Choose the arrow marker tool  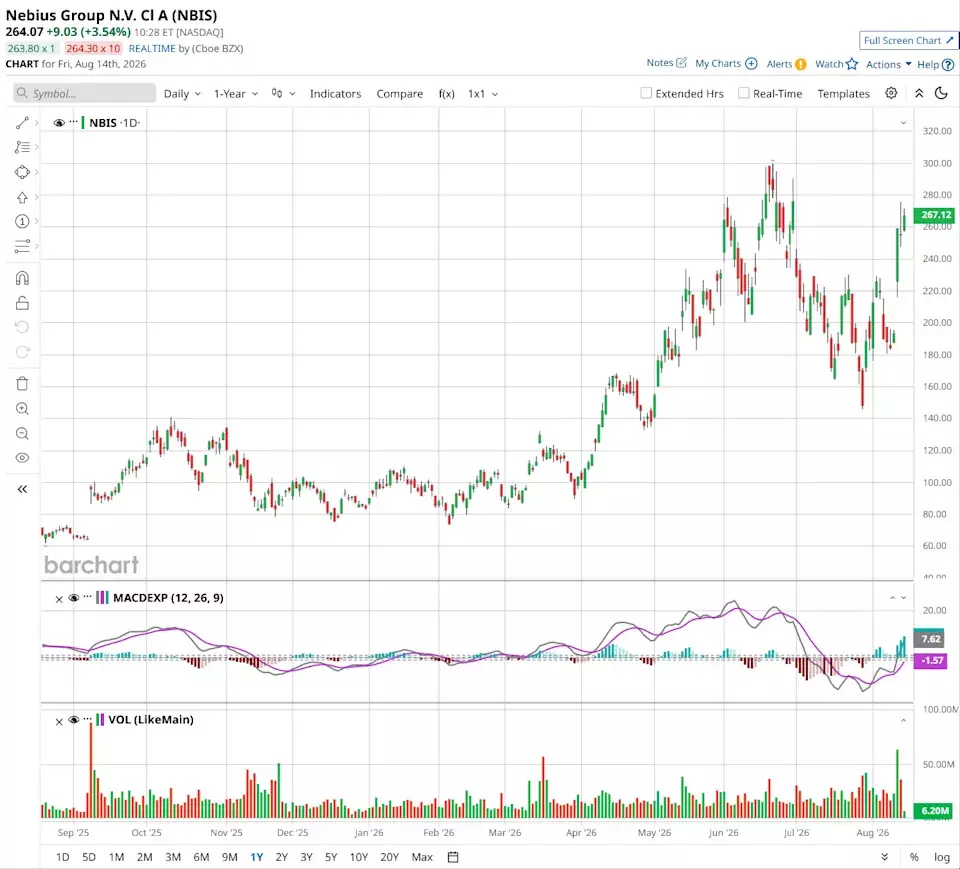pos(22,197)
